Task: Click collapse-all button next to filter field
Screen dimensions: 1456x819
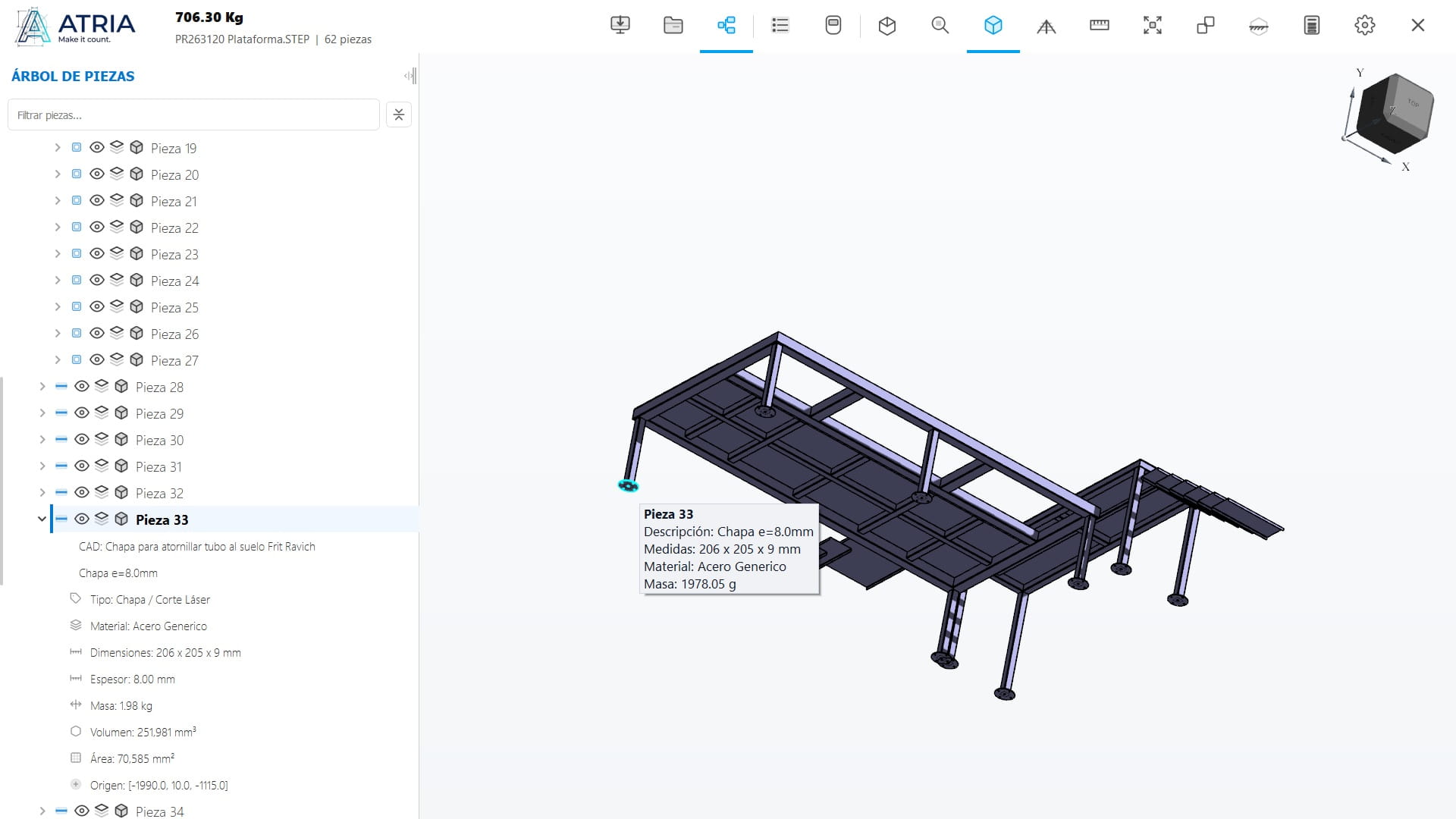Action: coord(399,115)
